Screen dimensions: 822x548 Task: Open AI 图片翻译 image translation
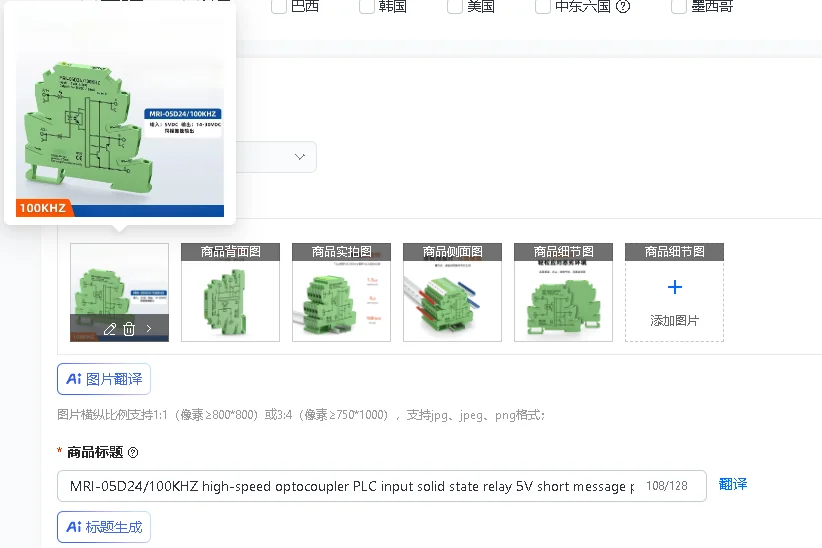click(104, 379)
